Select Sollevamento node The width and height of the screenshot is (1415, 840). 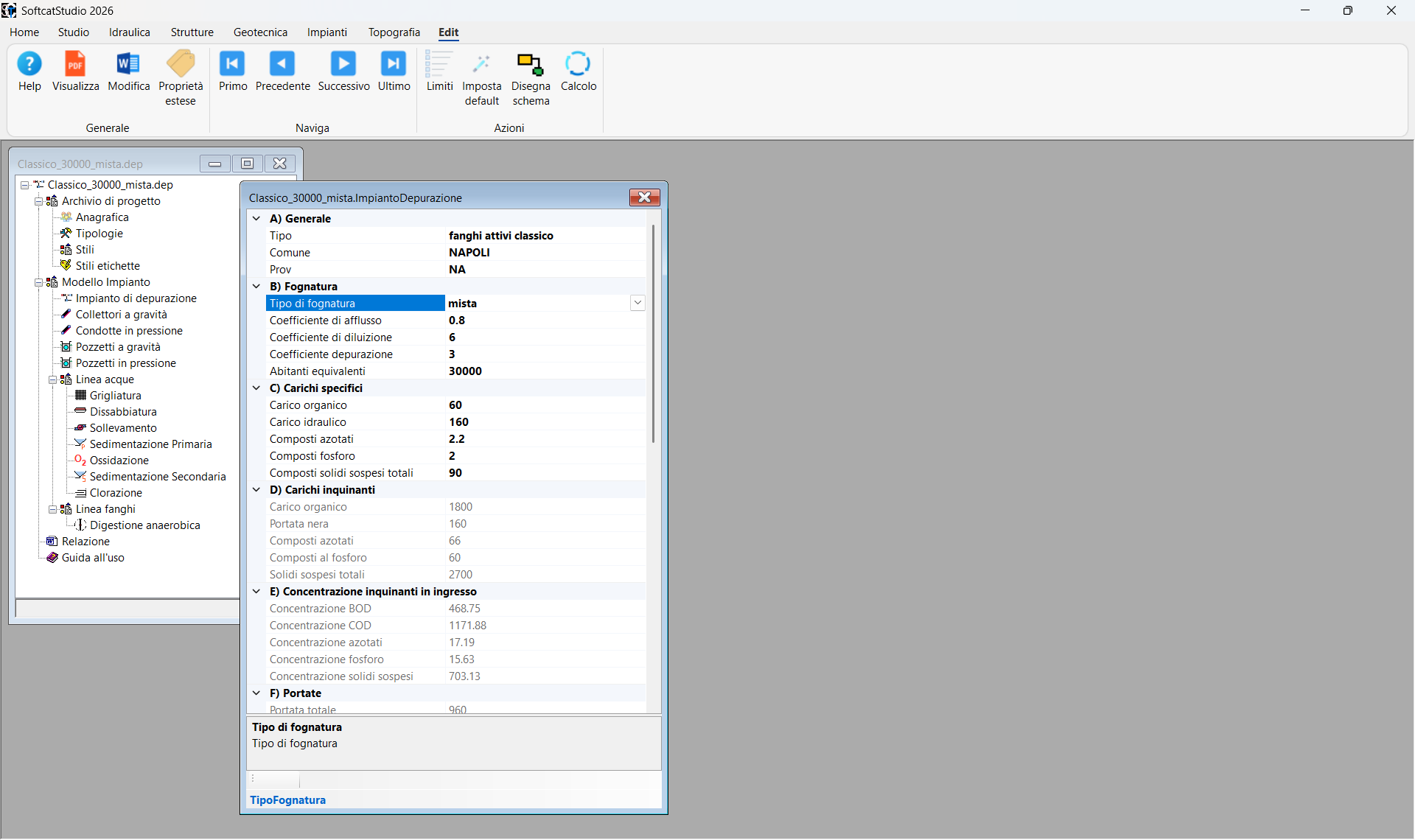click(x=123, y=428)
